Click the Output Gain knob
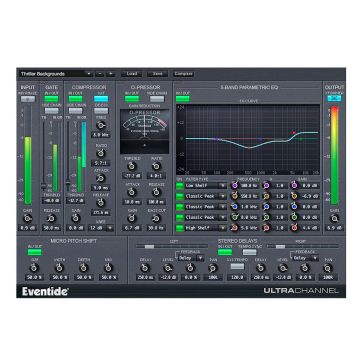Image resolution: width=360 pixels, height=360 pixels. (x=334, y=219)
